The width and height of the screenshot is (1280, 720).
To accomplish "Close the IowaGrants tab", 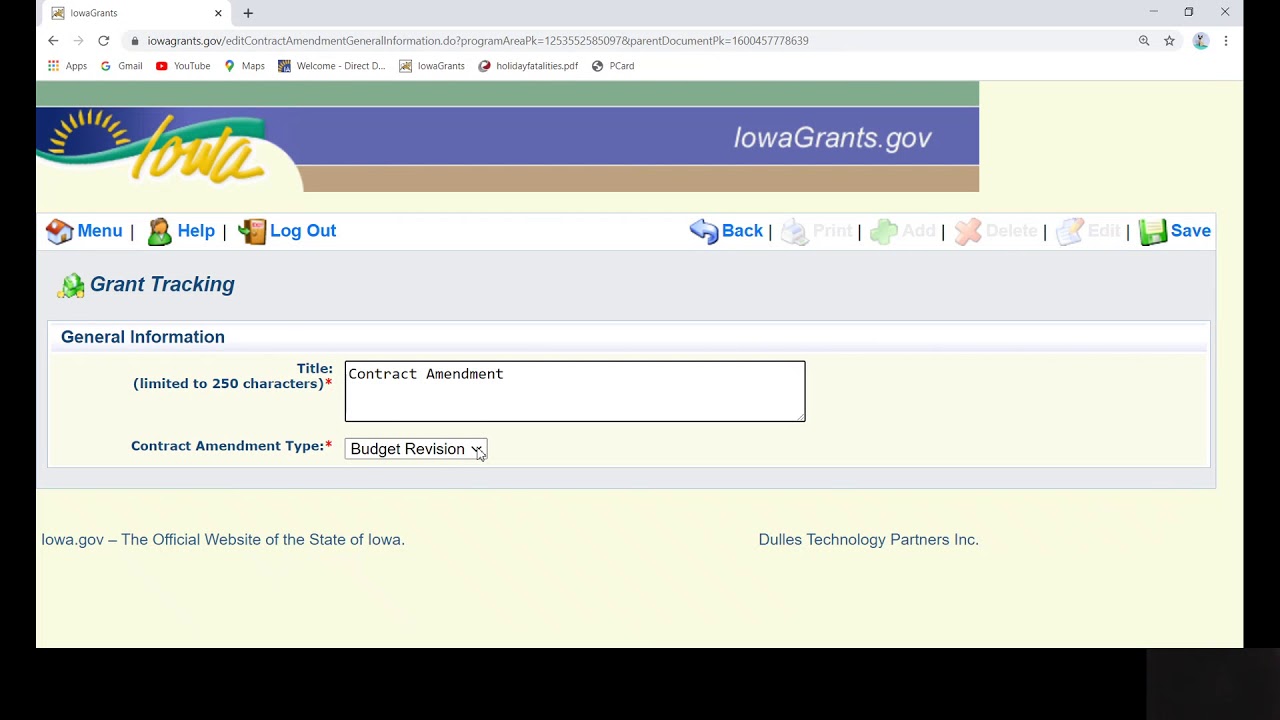I will [218, 13].
